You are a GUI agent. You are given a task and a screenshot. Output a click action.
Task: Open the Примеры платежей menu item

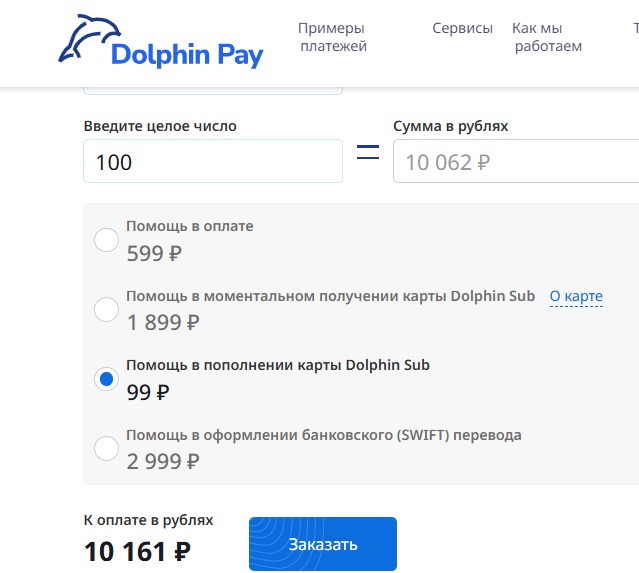tap(331, 37)
